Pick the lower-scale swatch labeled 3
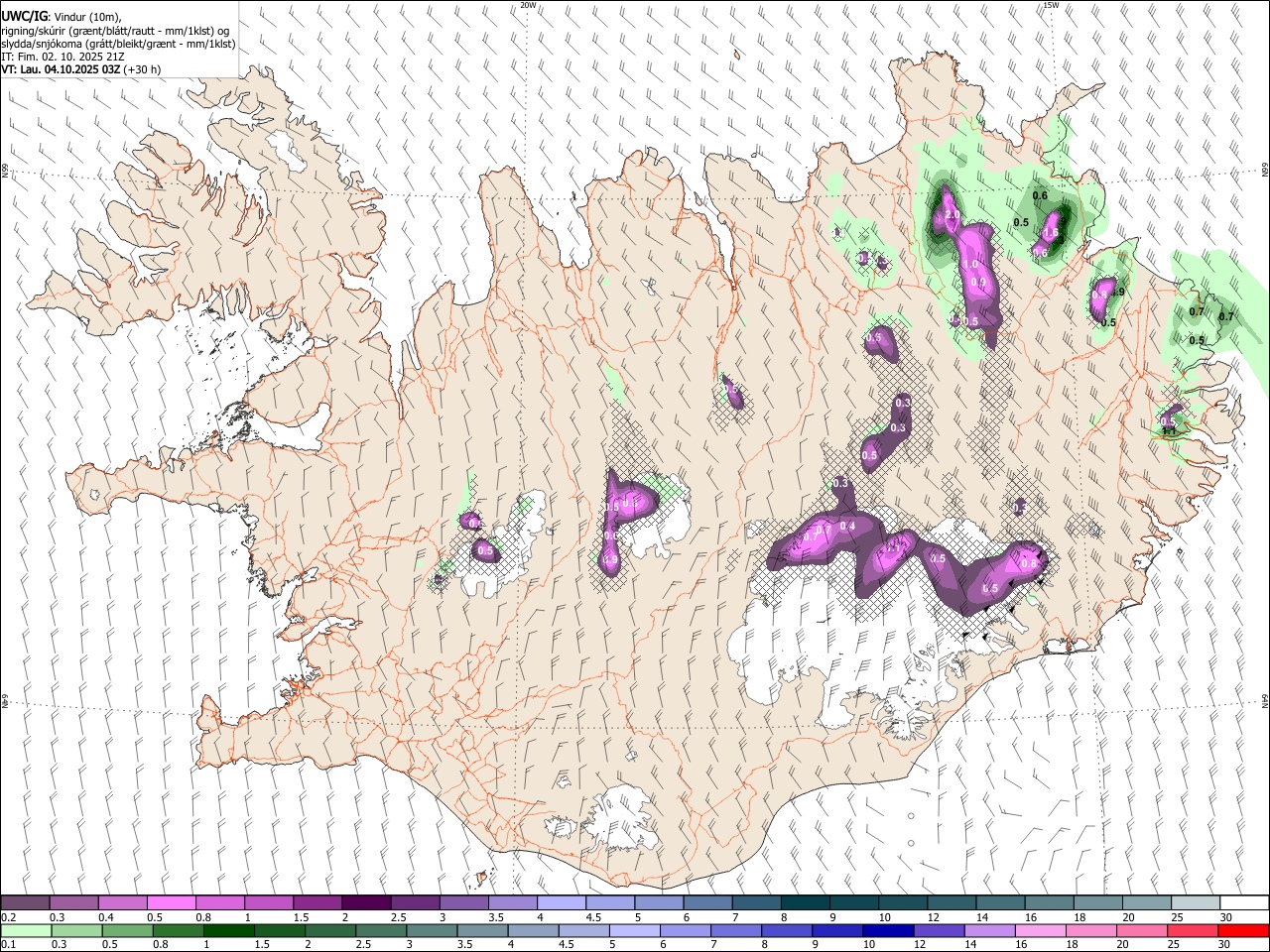This screenshot has height=952, width=1270. pyautogui.click(x=432, y=930)
